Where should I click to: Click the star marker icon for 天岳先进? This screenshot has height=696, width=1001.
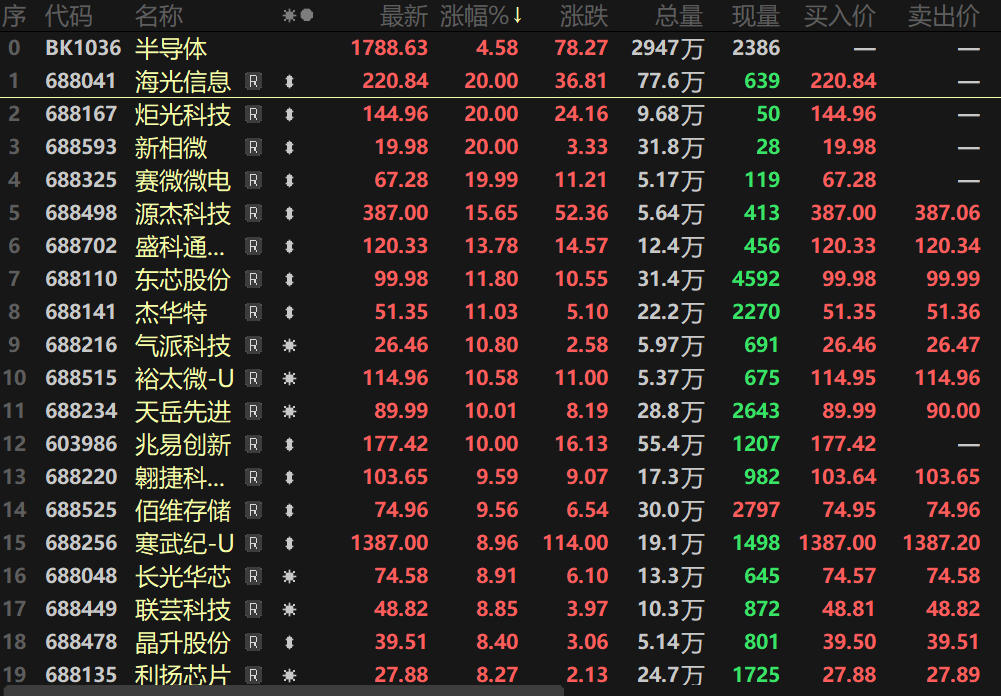tap(289, 411)
